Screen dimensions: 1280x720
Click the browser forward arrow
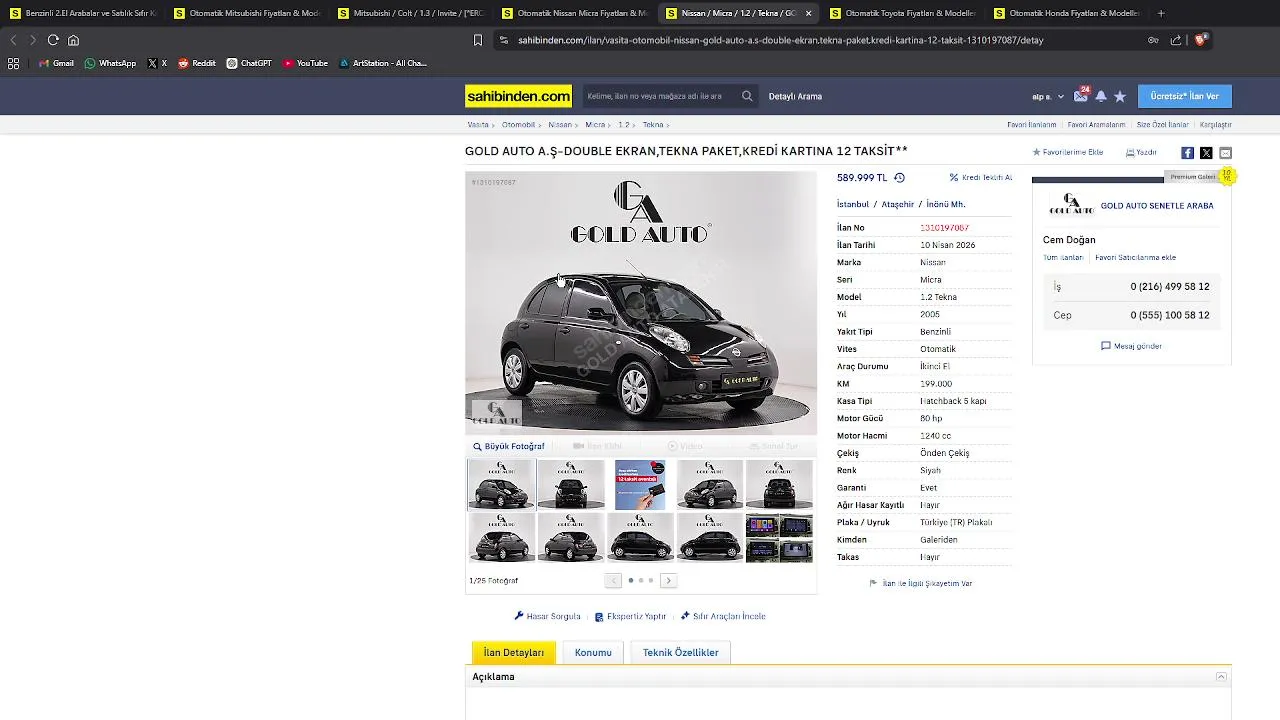[33, 40]
